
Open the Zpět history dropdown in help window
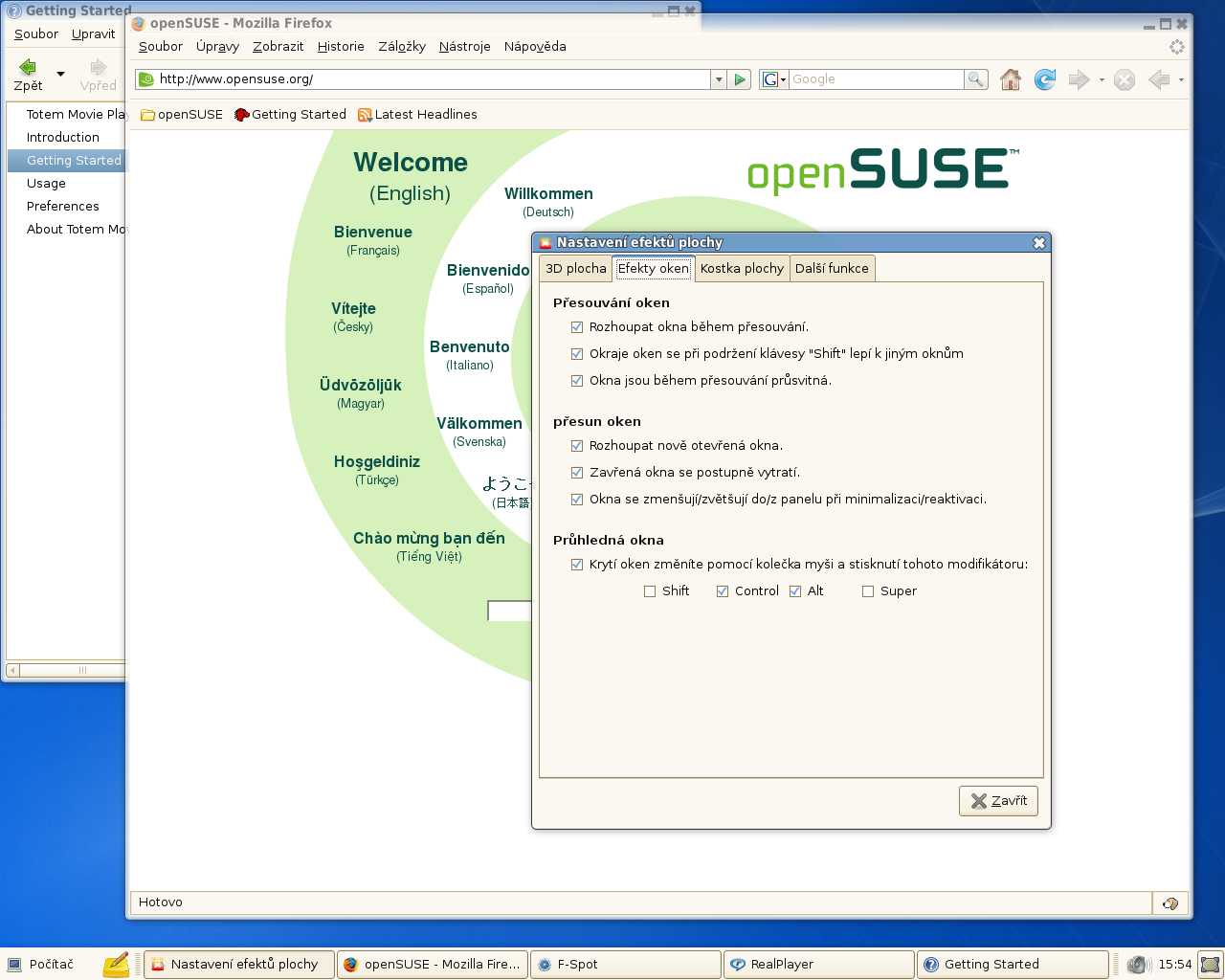[x=60, y=74]
